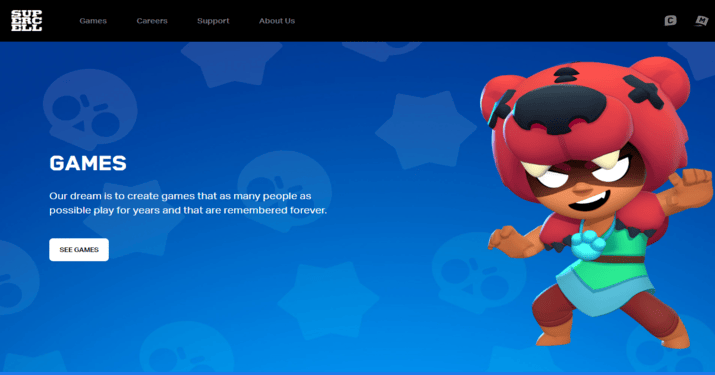Click the star shape left of the character's hat
The width and height of the screenshot is (715, 375).
pos(425,130)
